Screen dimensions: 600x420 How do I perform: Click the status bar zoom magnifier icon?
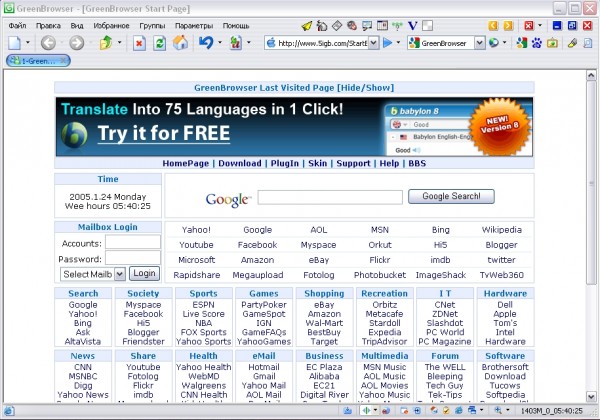click(x=498, y=410)
